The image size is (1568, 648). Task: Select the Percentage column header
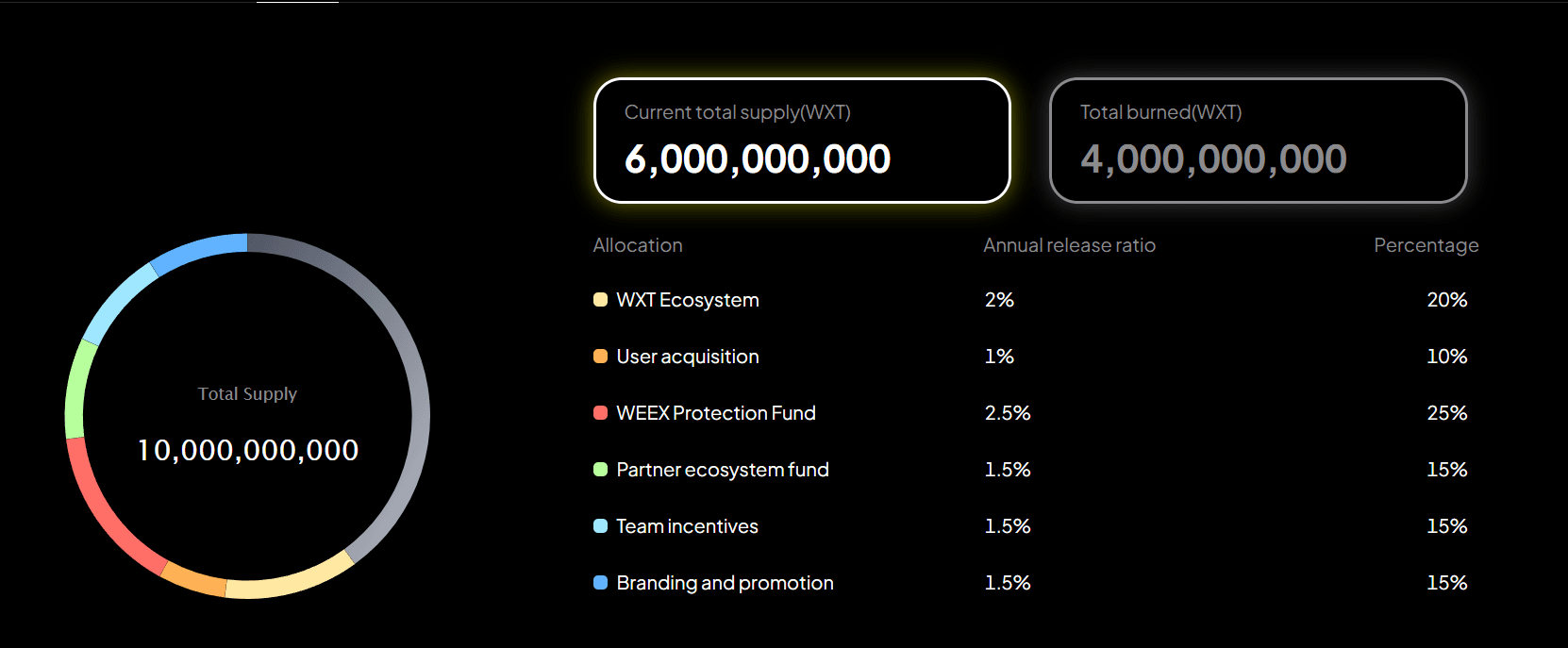coord(1426,245)
